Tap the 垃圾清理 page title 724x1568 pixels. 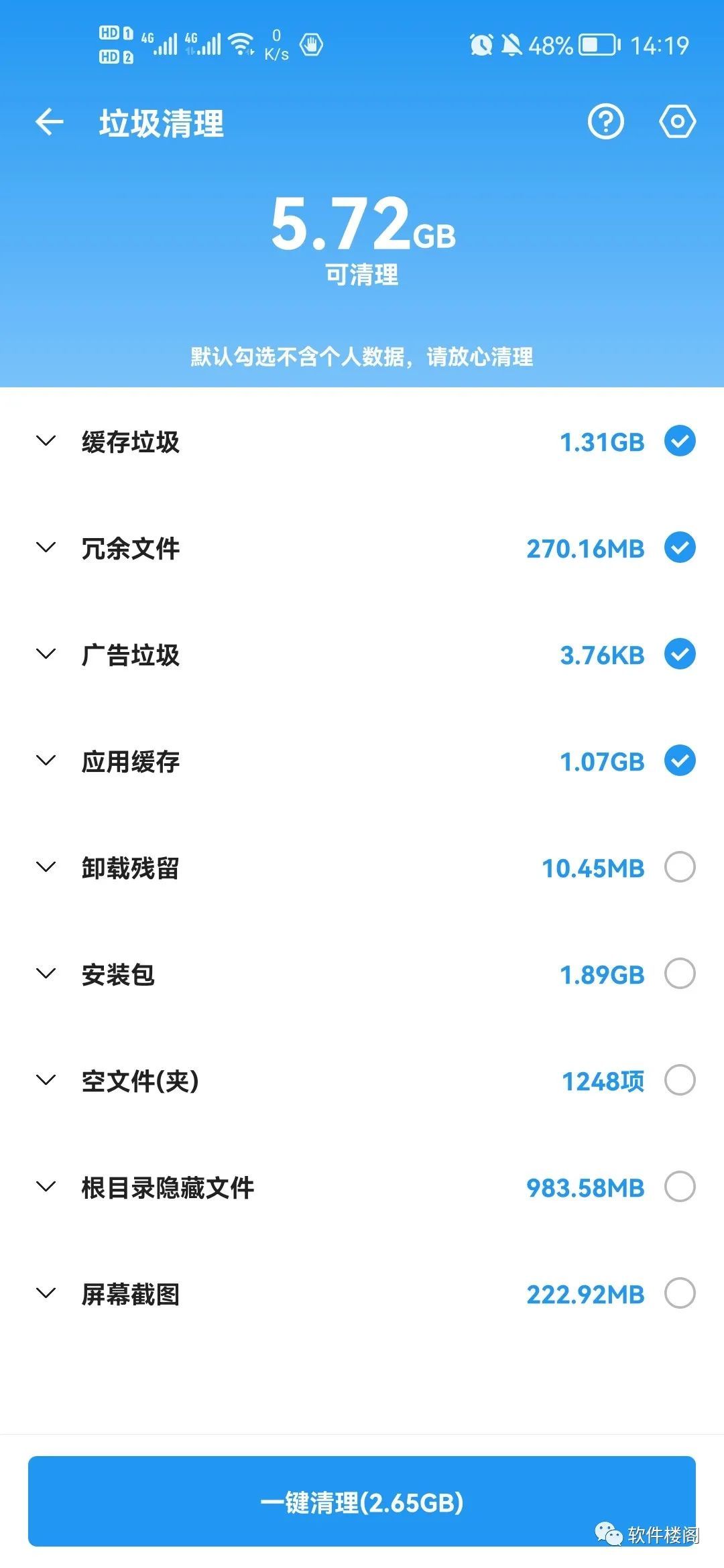coord(162,123)
